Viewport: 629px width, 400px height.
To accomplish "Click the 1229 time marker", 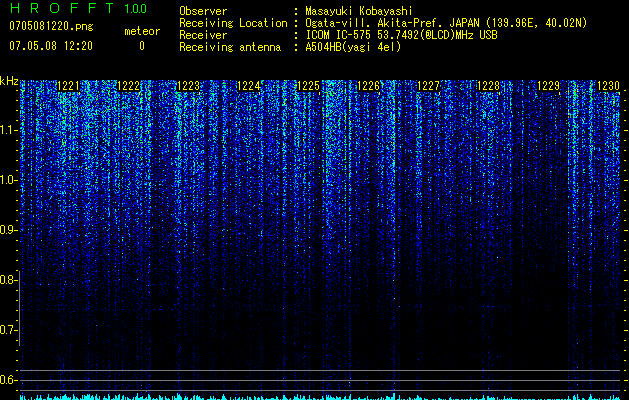I will [548, 86].
